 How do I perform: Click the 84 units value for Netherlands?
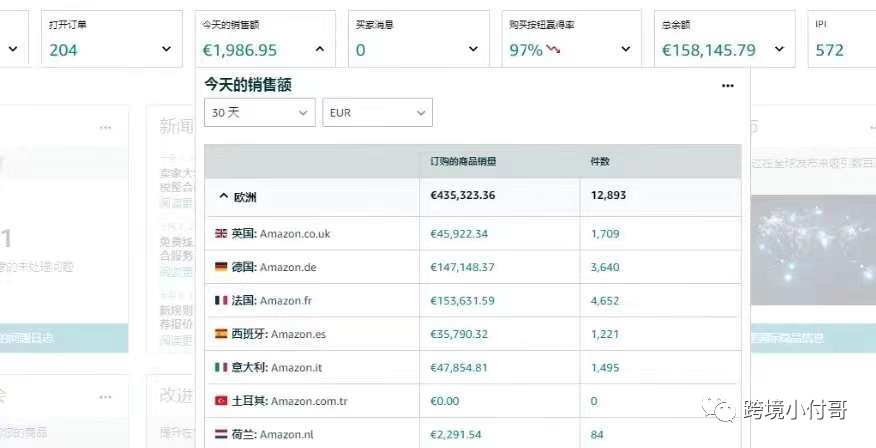pos(597,434)
